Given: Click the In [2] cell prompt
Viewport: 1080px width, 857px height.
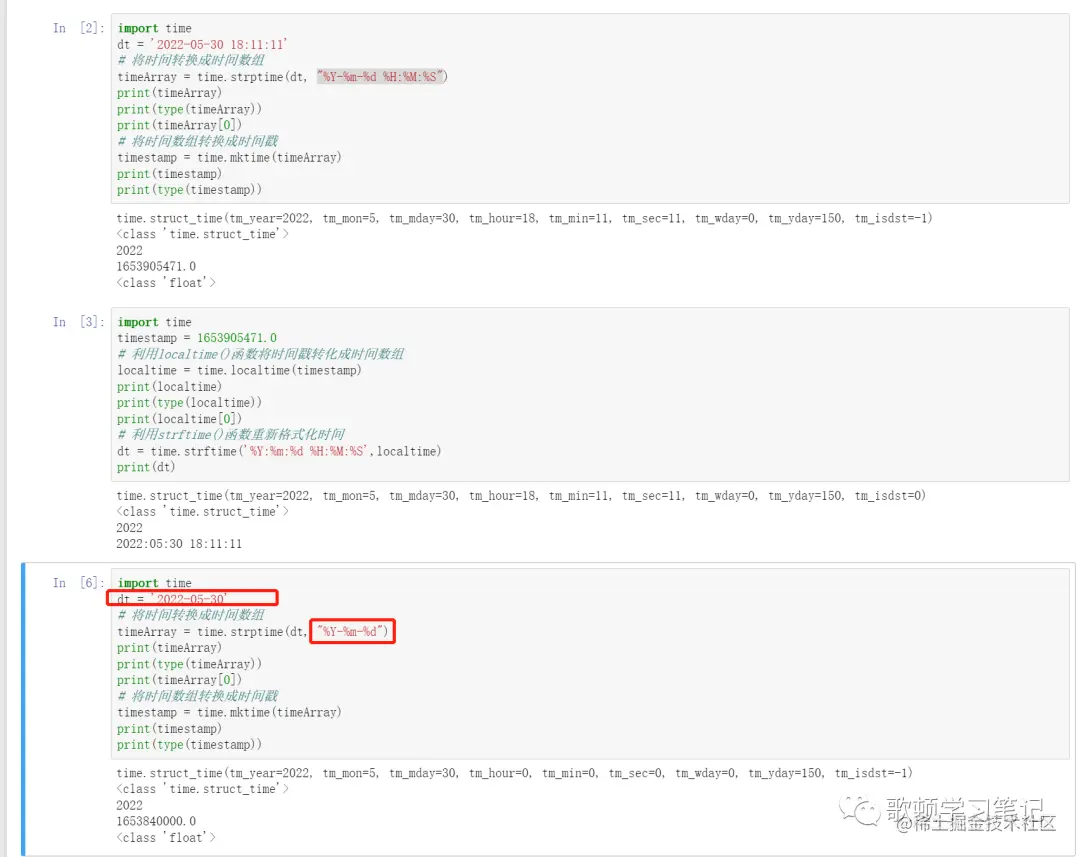Looking at the screenshot, I should pyautogui.click(x=79, y=28).
